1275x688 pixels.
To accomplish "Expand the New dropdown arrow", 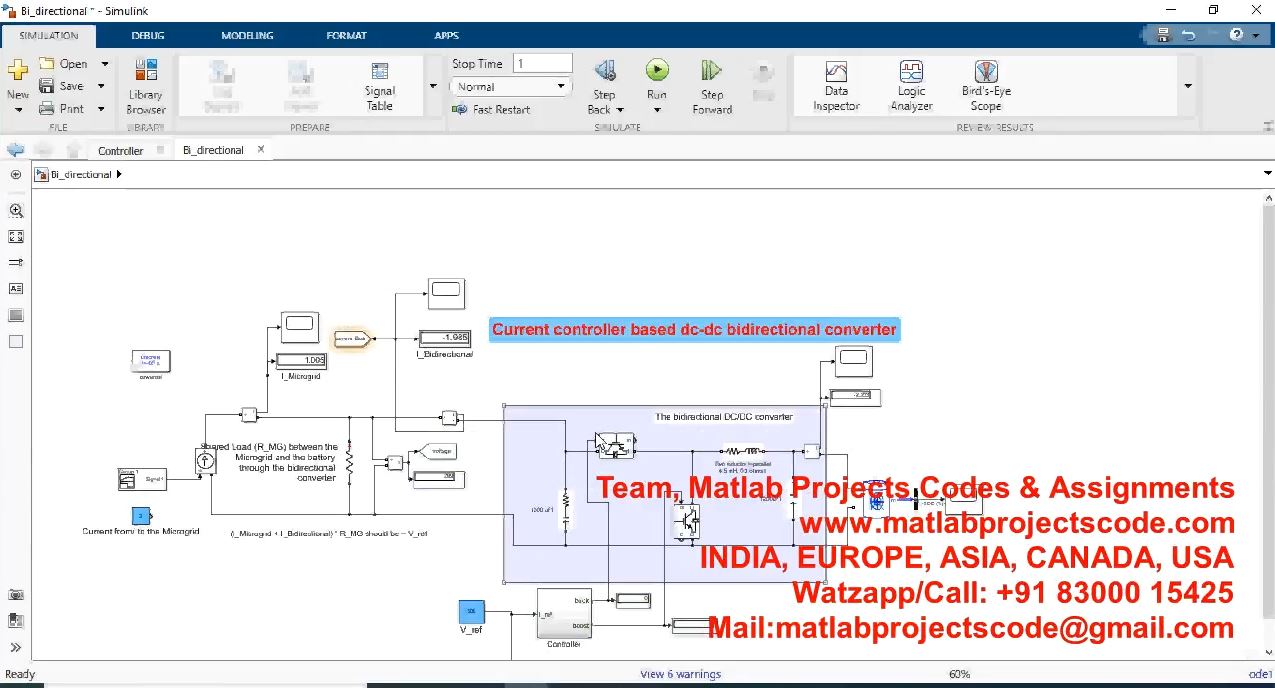I will [17, 109].
